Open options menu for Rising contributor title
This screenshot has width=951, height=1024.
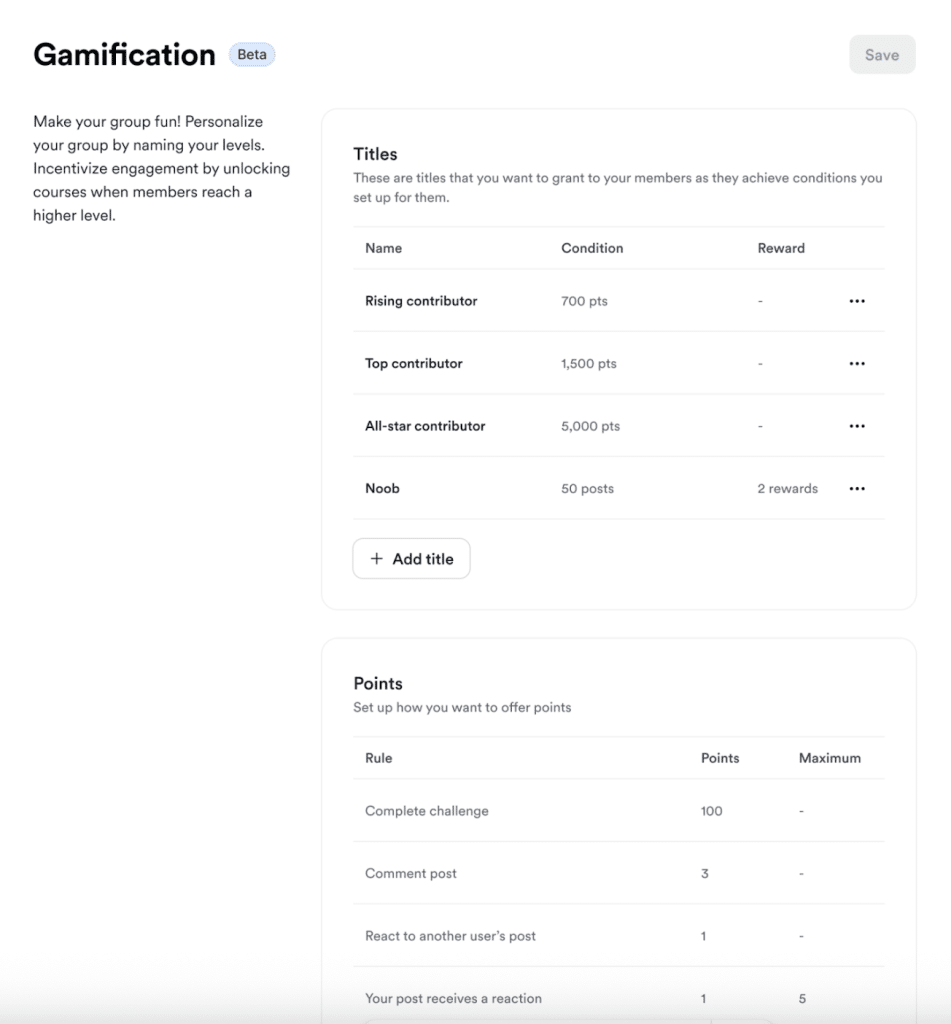tap(857, 301)
